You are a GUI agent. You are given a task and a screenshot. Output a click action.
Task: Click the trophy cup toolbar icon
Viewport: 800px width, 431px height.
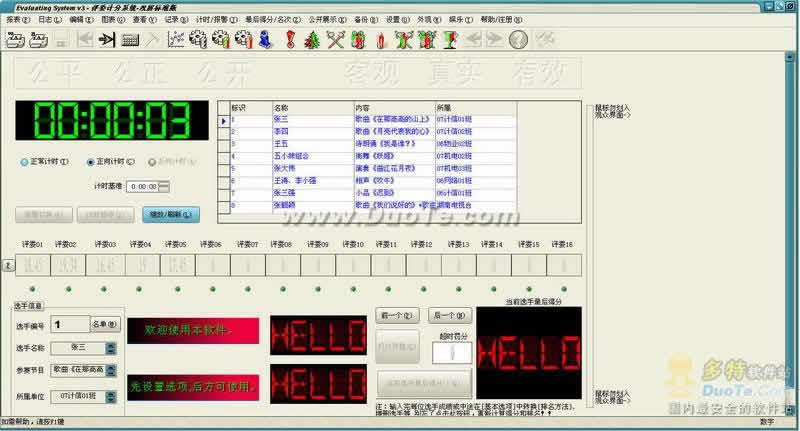pyautogui.click(x=450, y=40)
